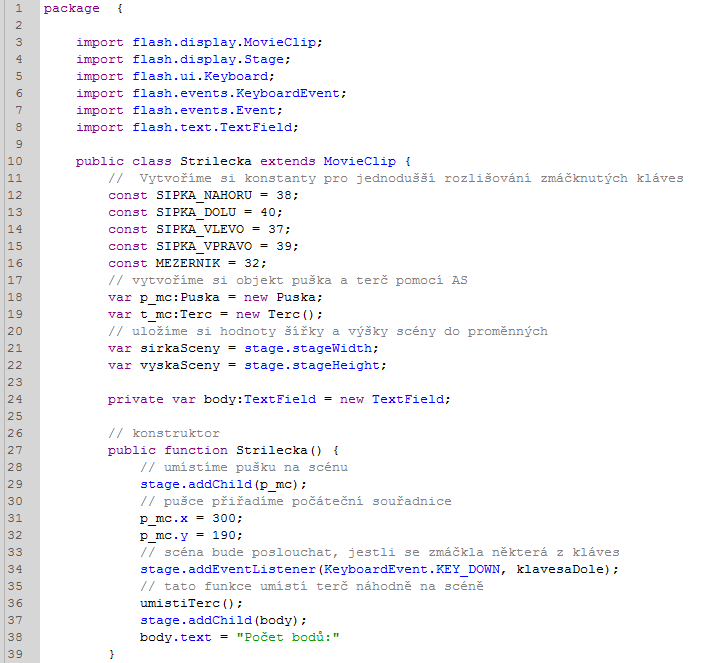Click constant "SIPKA_VPRAVO"
713x663 pixels.
coord(204,246)
